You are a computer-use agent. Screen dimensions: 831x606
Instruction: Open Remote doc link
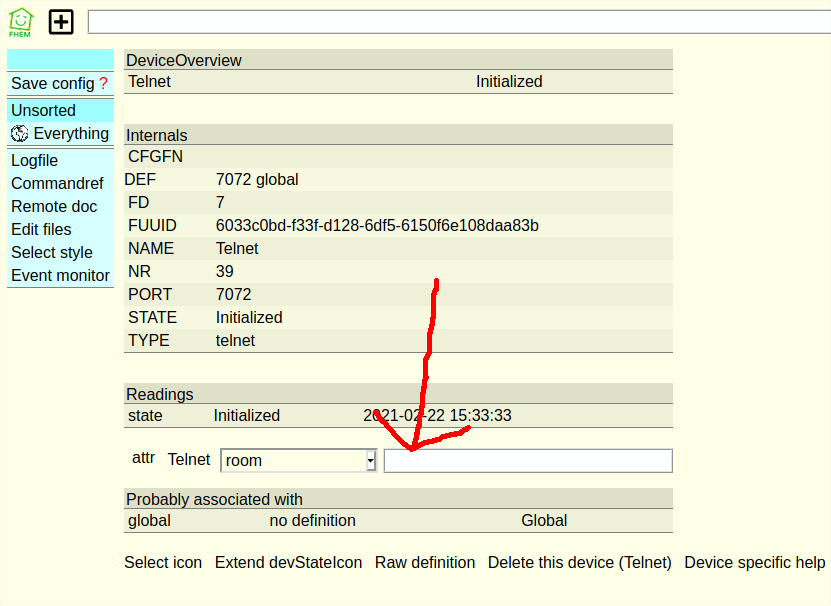[x=54, y=206]
